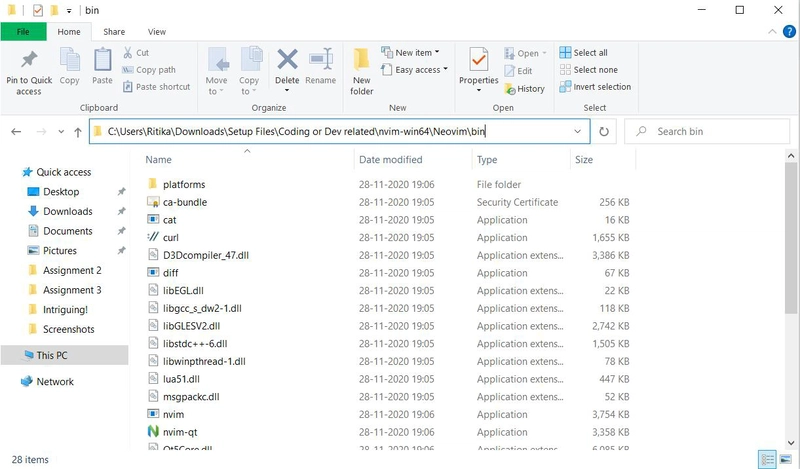Switch to large icons view in status bar
This screenshot has height=469, width=800.
(786, 458)
